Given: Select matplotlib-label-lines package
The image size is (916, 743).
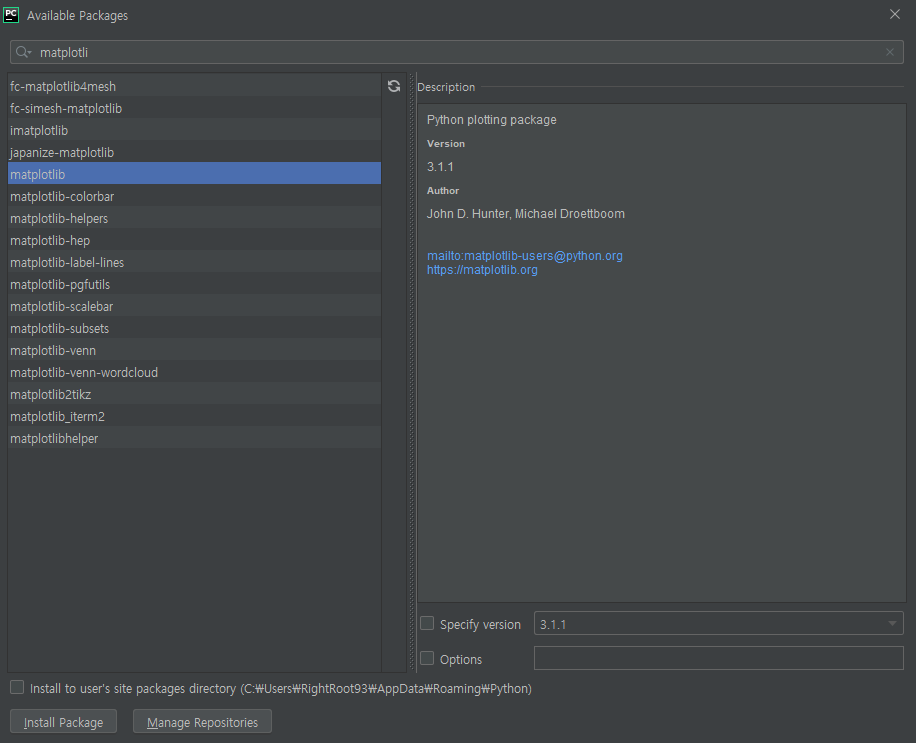Looking at the screenshot, I should (195, 262).
